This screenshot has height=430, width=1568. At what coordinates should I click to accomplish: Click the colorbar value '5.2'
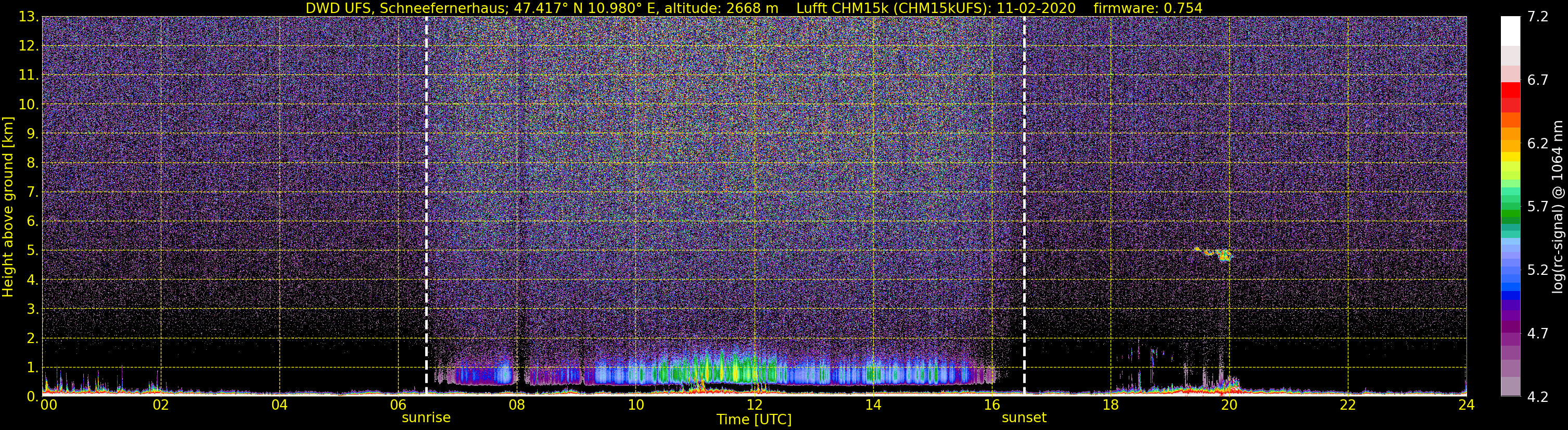point(1538,270)
